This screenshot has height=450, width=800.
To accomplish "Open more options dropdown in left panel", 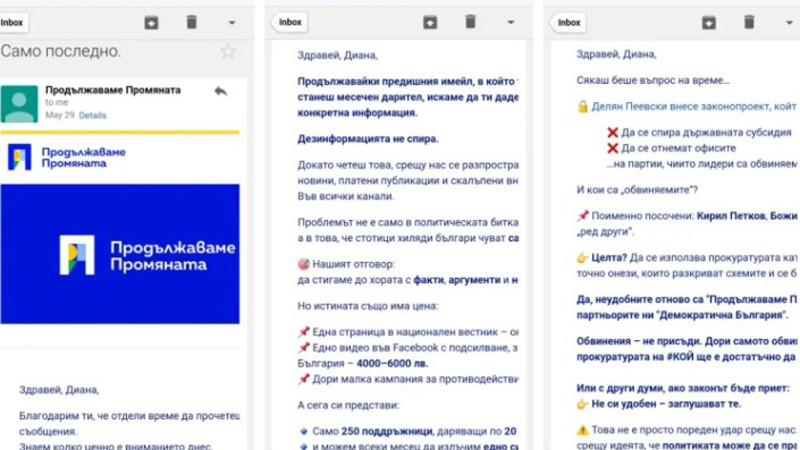I will tap(232, 22).
